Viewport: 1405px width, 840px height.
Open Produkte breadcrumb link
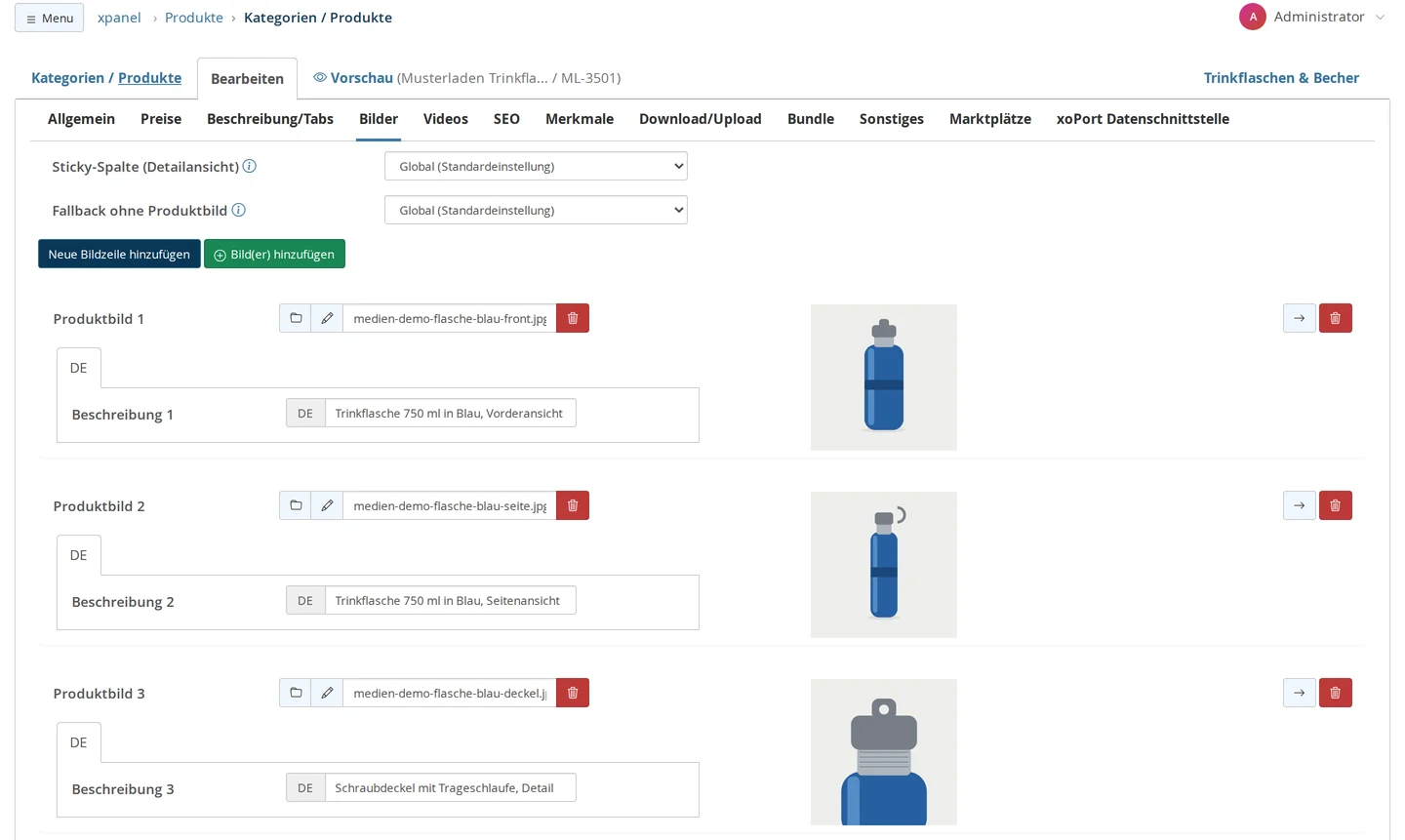tap(194, 18)
